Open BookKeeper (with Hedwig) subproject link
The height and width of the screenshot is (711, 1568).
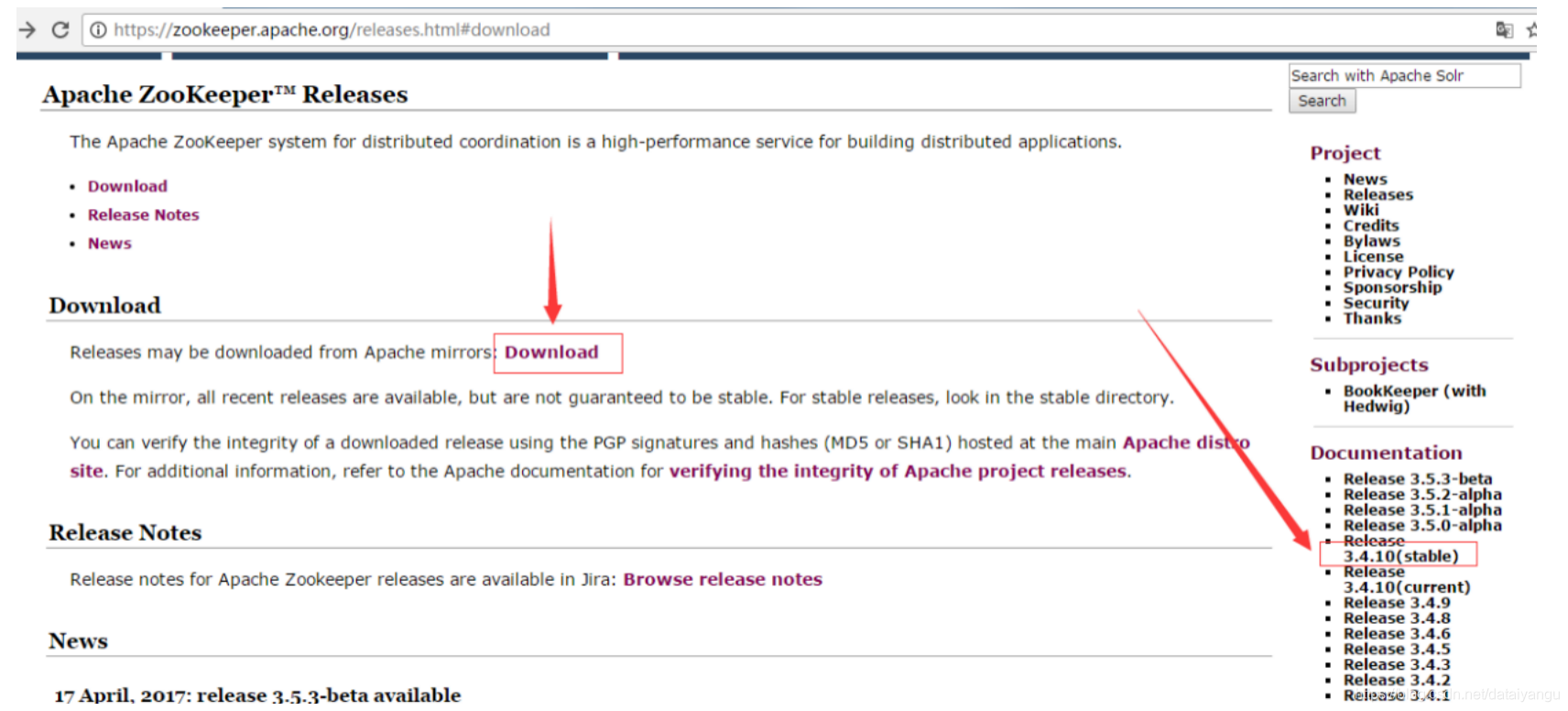click(x=1414, y=399)
